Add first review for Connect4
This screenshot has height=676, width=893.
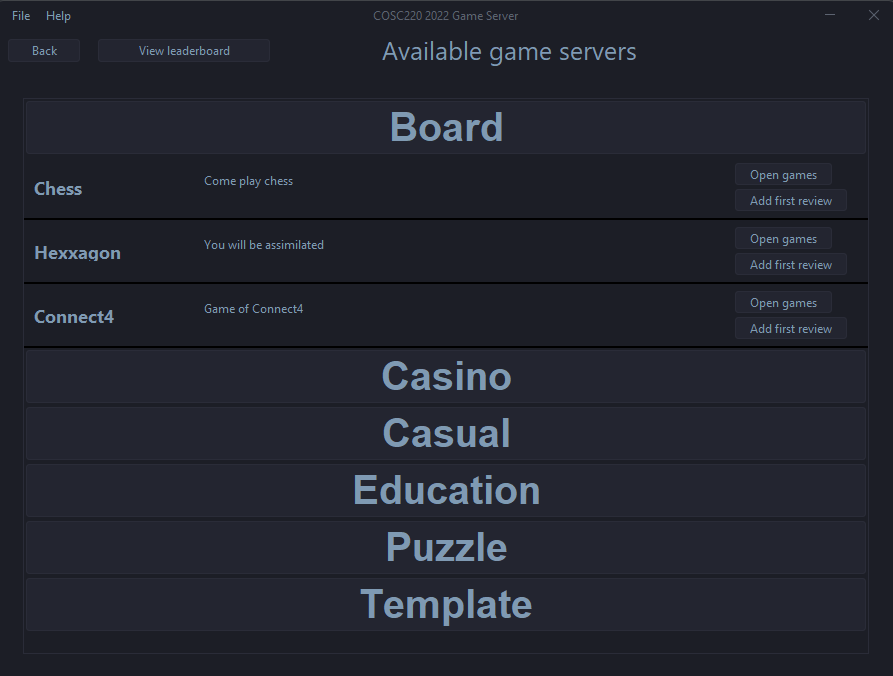click(790, 328)
